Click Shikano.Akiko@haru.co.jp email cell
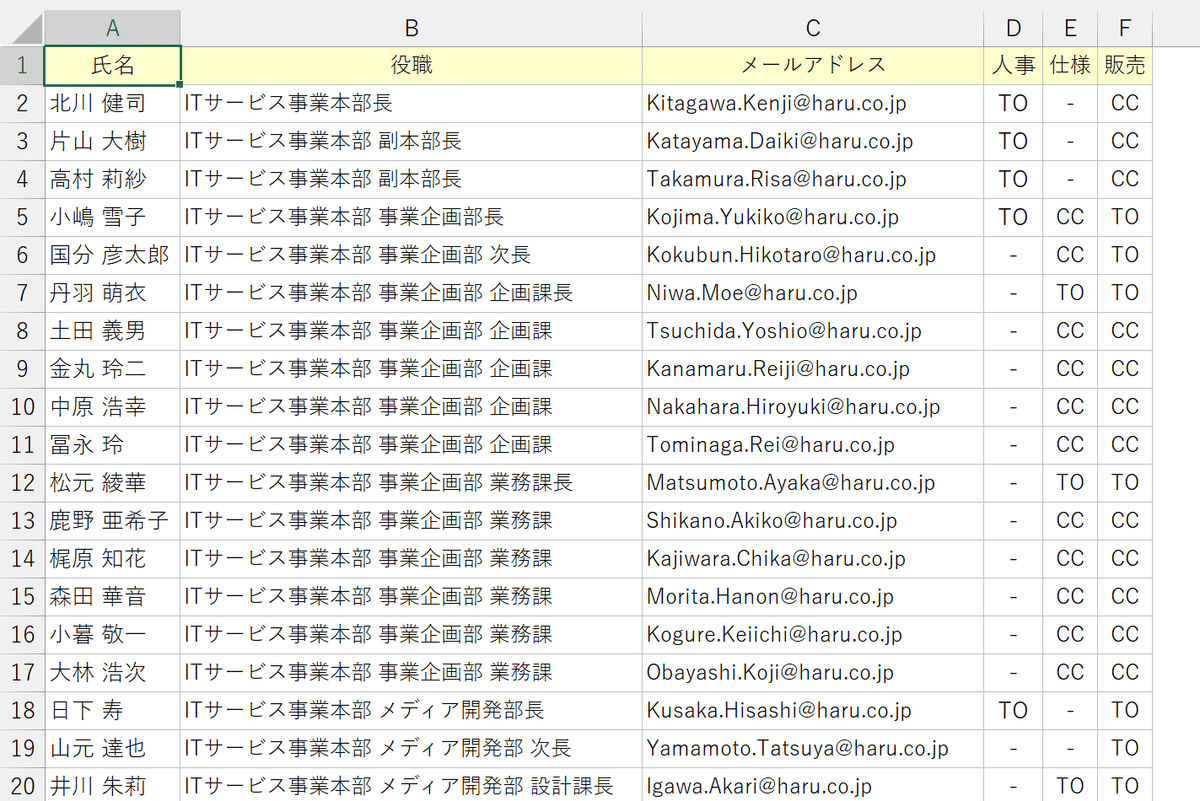The width and height of the screenshot is (1200, 801). pos(813,521)
